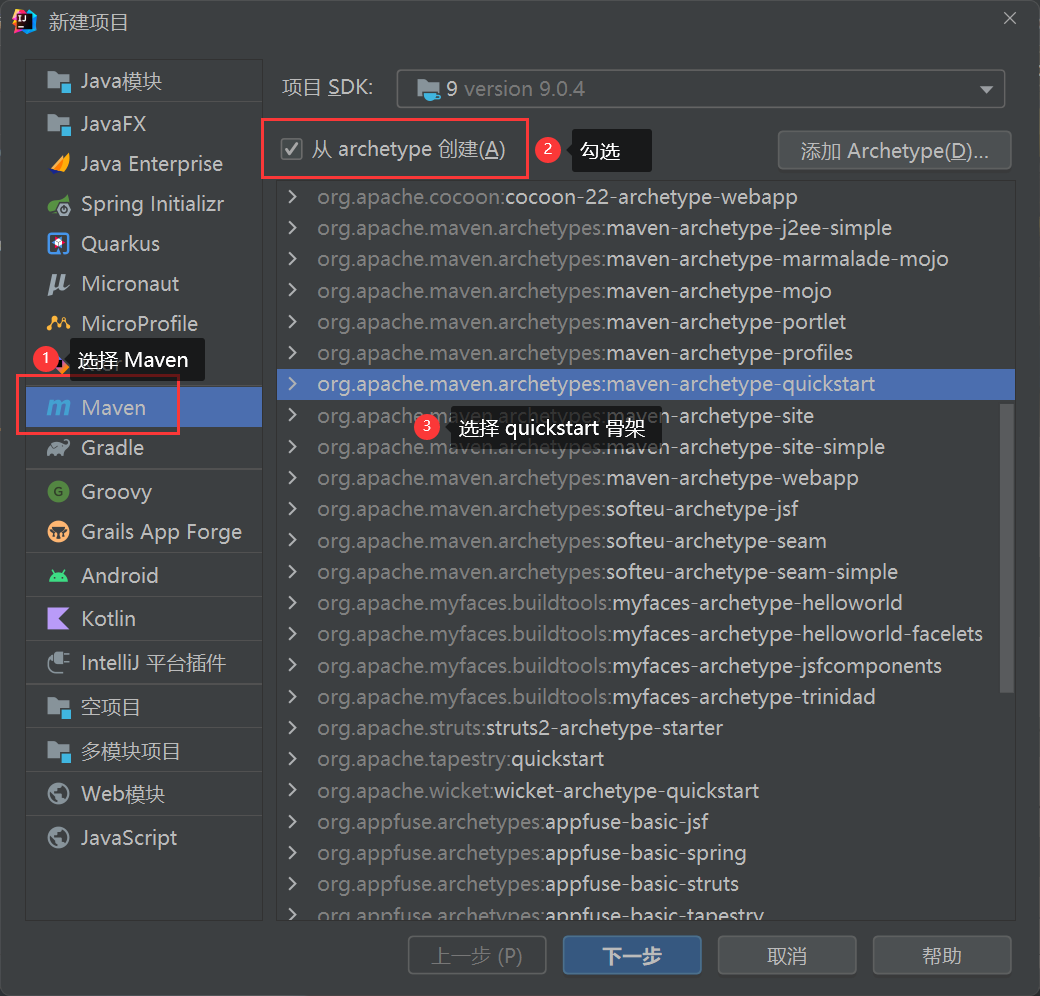1040x996 pixels.
Task: Select appfuse-basic-jsf row
Action: pos(645,822)
